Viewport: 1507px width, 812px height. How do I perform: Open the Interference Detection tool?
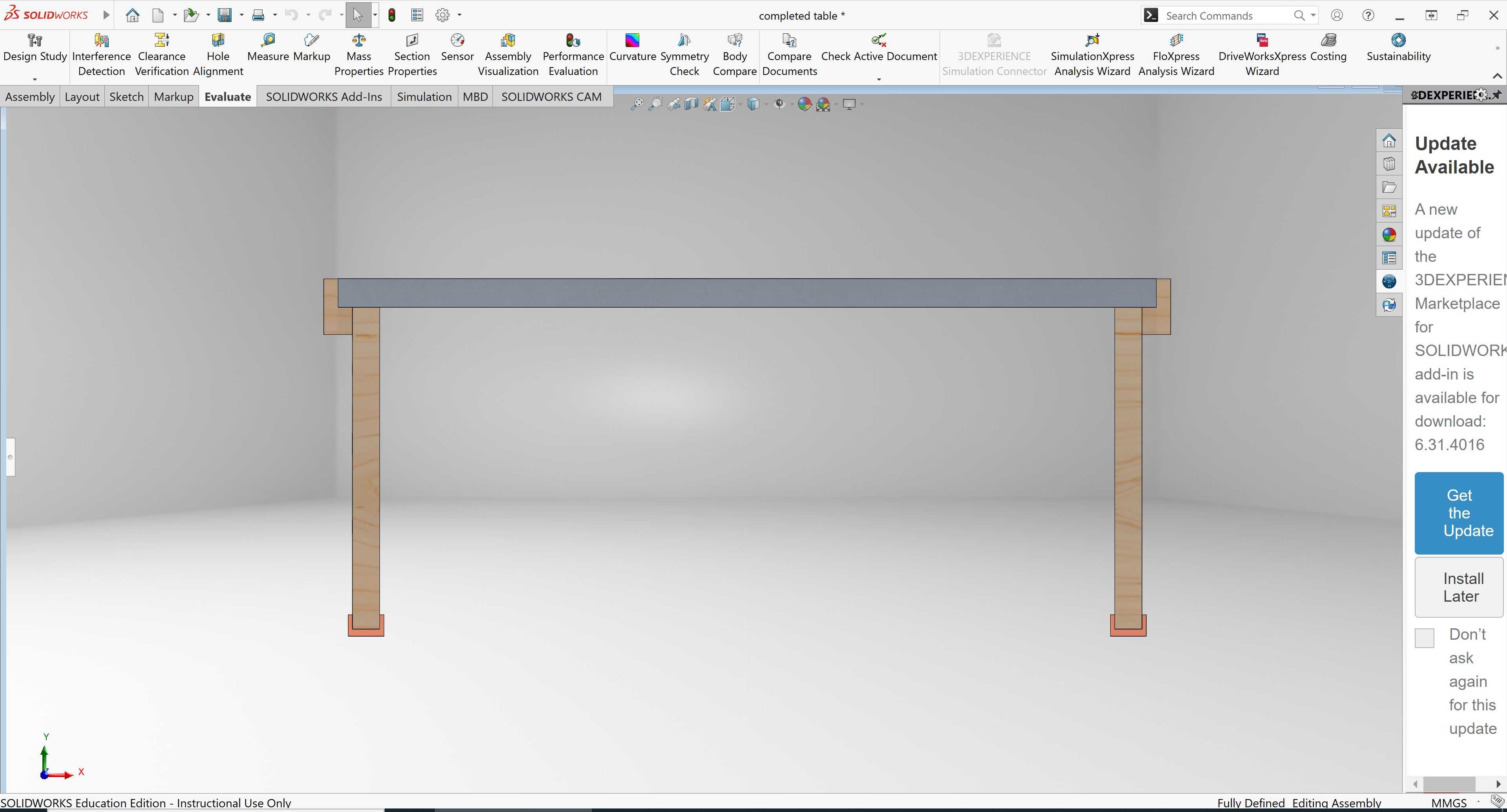pos(101,55)
